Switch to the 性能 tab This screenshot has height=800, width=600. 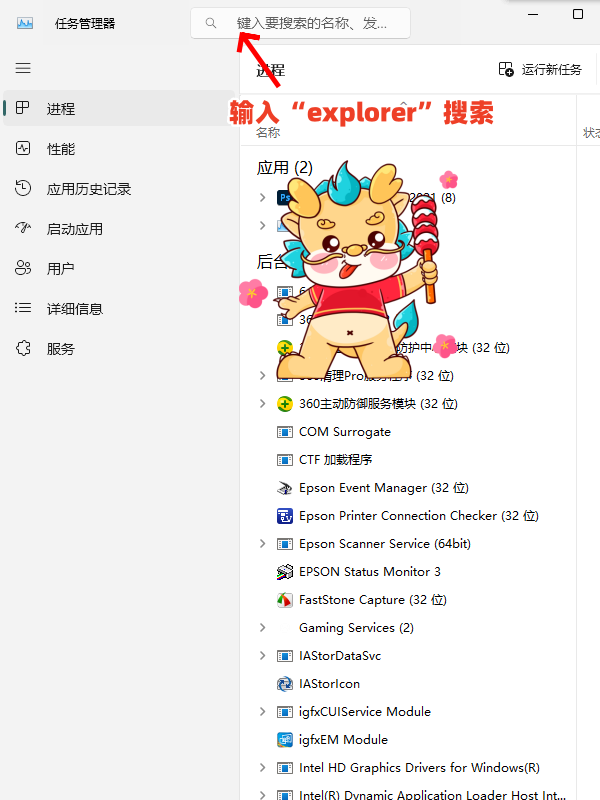click(x=118, y=148)
